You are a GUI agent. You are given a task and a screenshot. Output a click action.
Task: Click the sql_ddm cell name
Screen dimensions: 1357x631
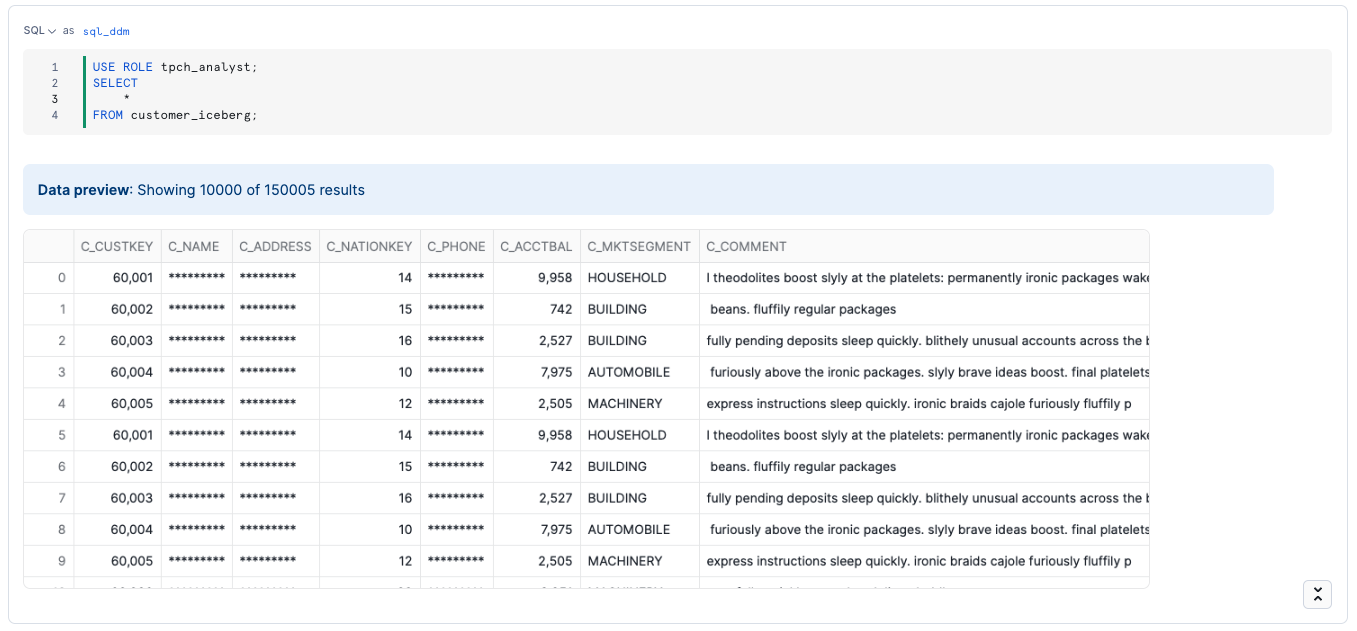pyautogui.click(x=106, y=31)
